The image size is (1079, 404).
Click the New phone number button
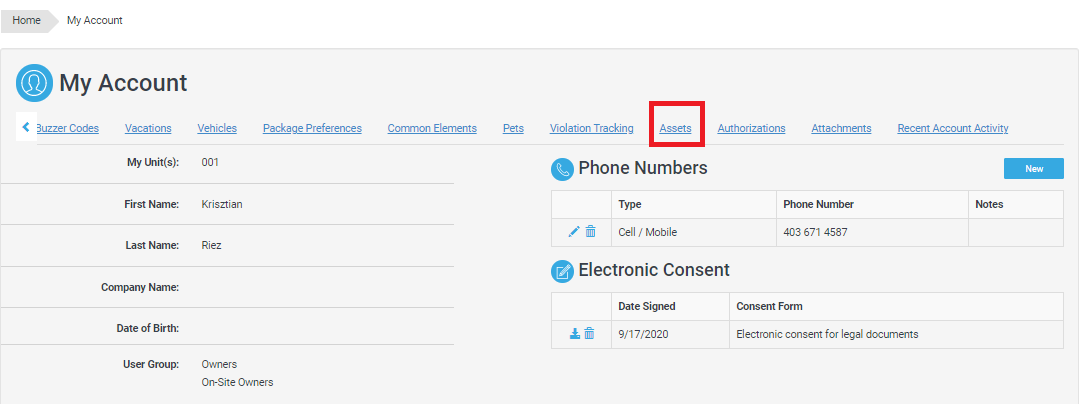coord(1033,169)
